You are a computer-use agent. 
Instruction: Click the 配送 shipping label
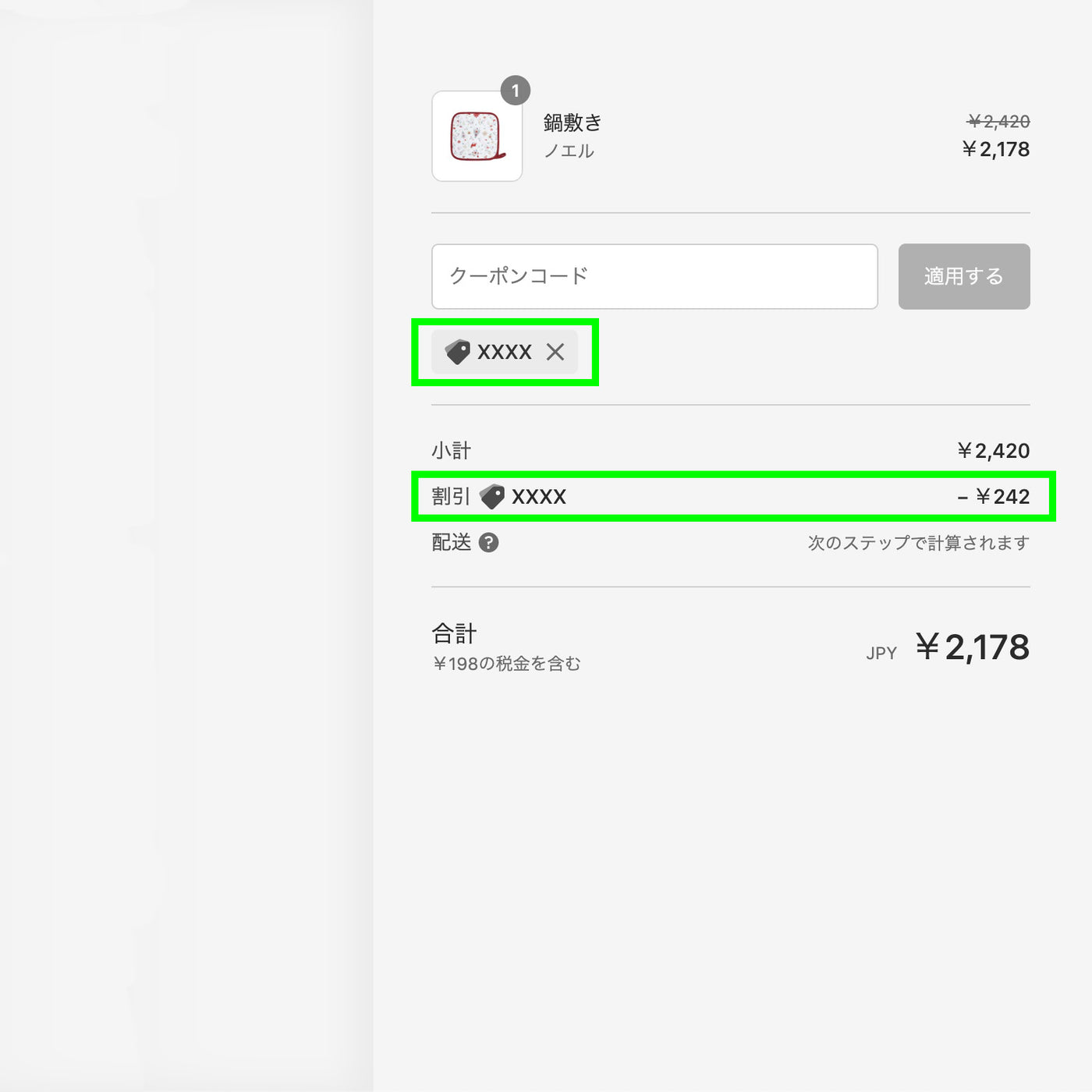(451, 543)
